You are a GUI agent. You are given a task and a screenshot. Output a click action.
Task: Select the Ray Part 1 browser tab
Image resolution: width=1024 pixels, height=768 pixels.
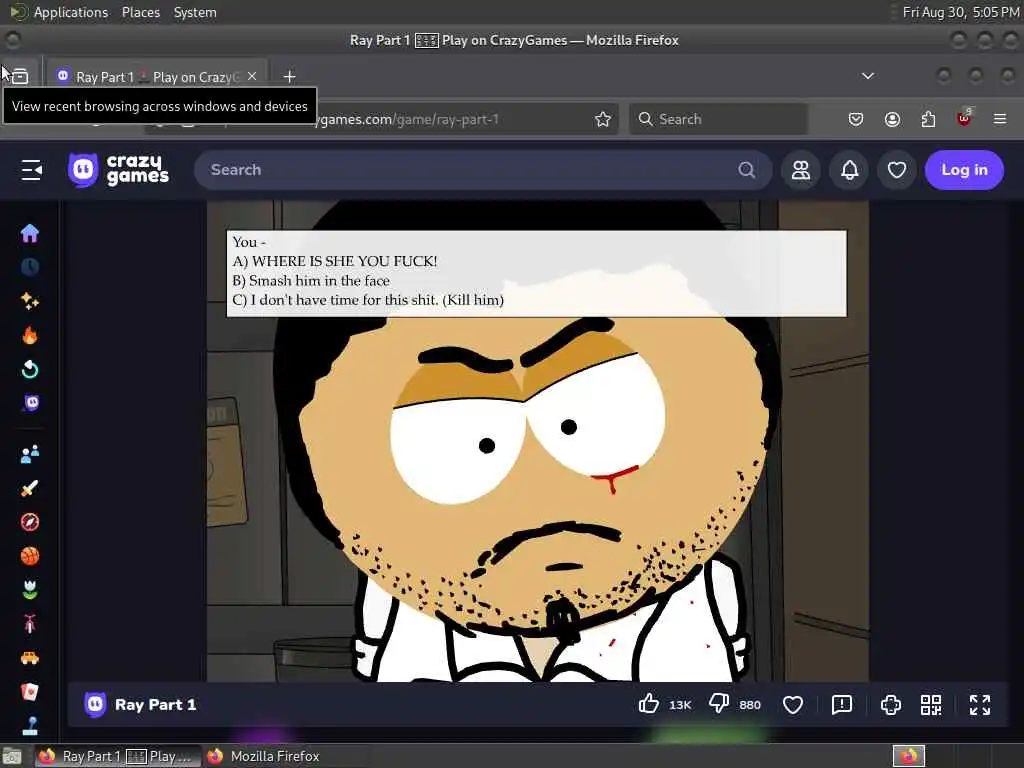[157, 76]
